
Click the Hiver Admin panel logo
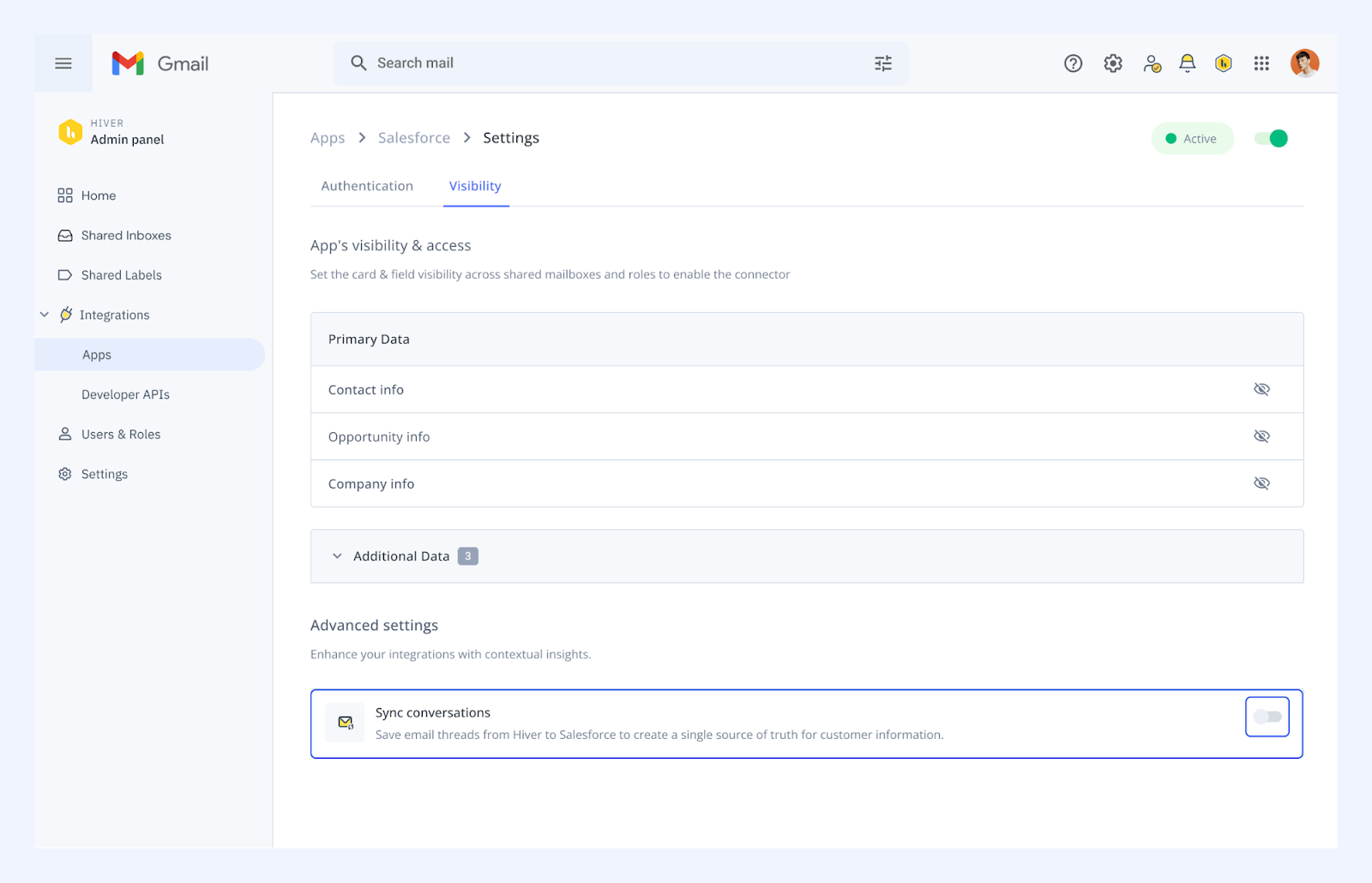[70, 132]
